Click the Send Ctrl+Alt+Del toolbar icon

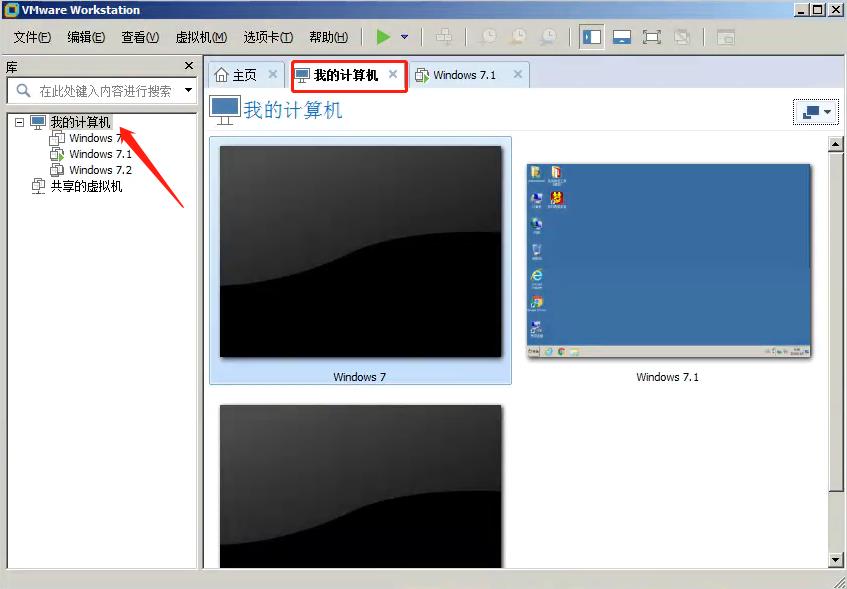pos(444,37)
